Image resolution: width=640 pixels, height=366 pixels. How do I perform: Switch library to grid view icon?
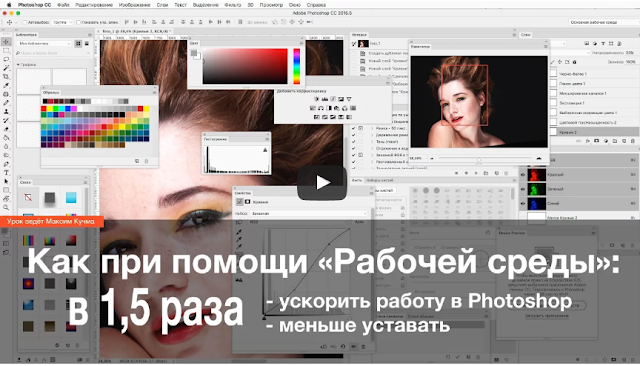pos(78,44)
